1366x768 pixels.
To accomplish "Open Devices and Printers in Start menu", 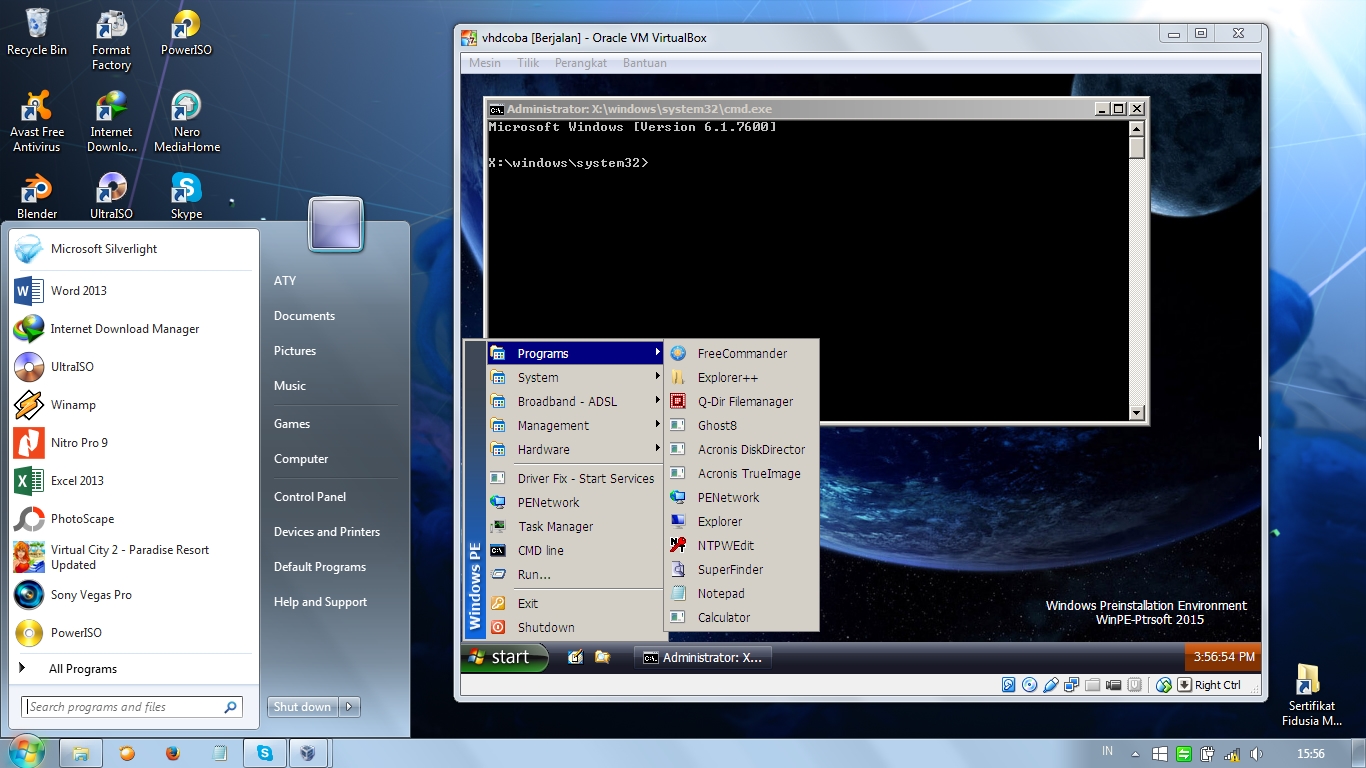I will click(x=327, y=532).
